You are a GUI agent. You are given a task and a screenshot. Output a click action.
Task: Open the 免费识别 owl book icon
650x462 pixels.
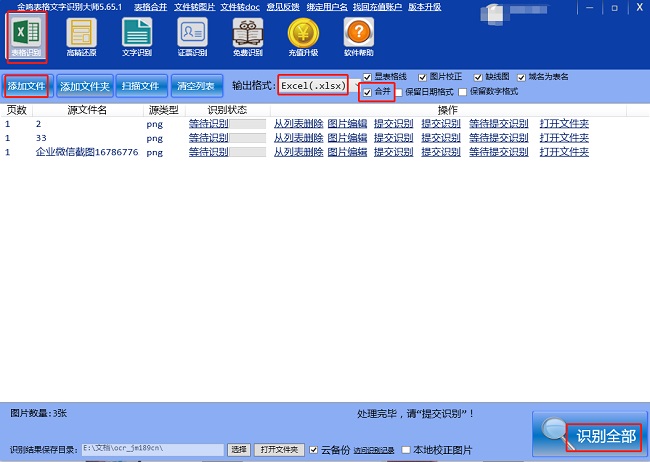(x=248, y=37)
